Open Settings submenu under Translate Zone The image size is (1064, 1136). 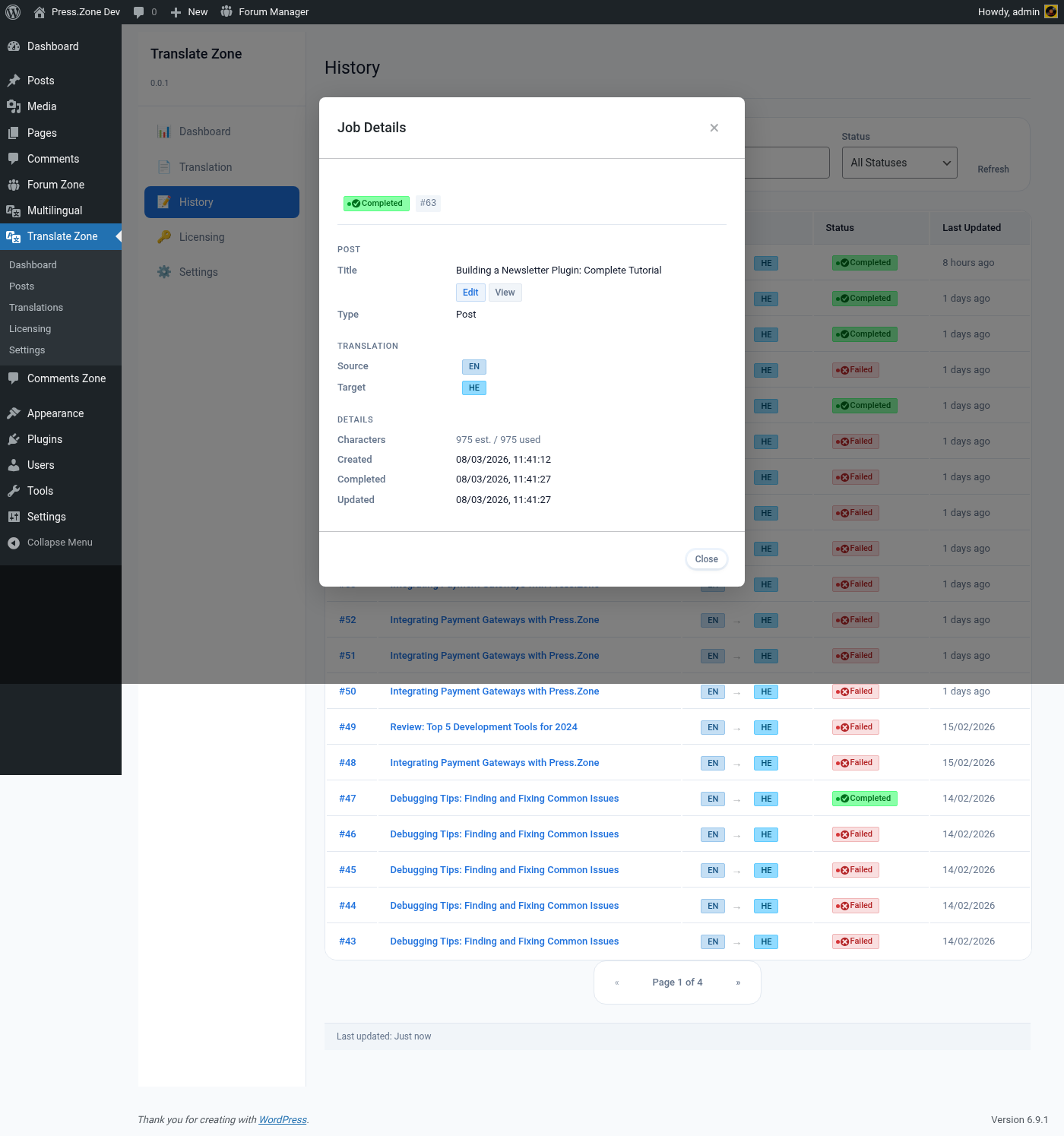point(27,350)
